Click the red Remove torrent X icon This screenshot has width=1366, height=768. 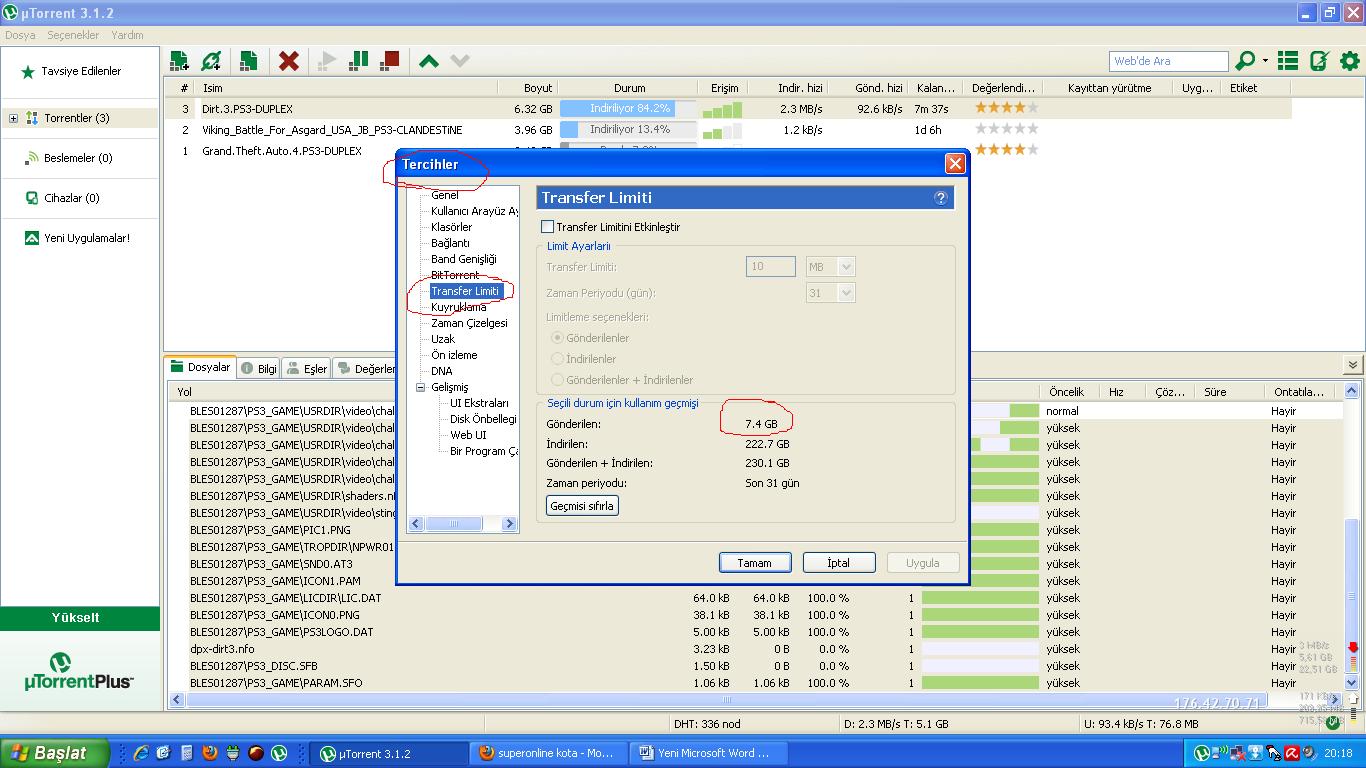(x=289, y=61)
